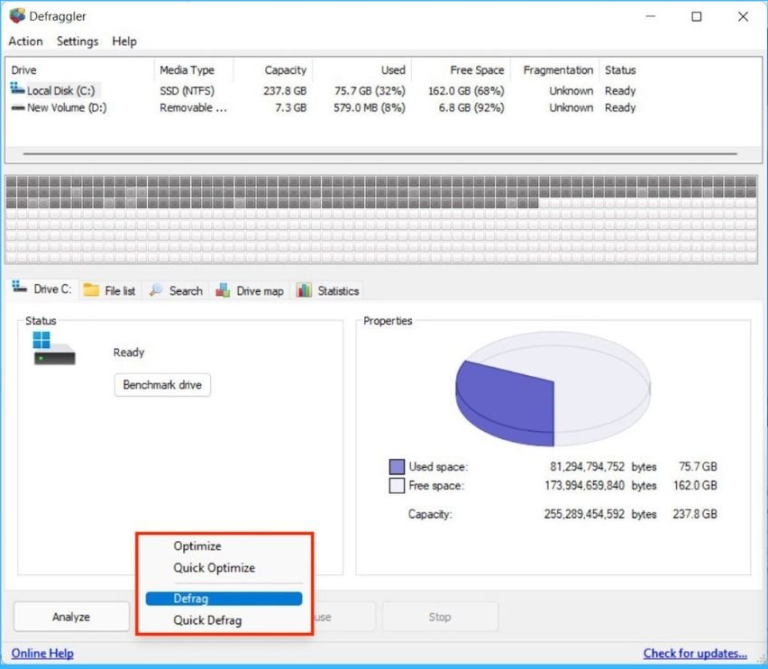Click the large Windows drive status icon
Viewport: 768px width, 669px height.
click(x=52, y=349)
